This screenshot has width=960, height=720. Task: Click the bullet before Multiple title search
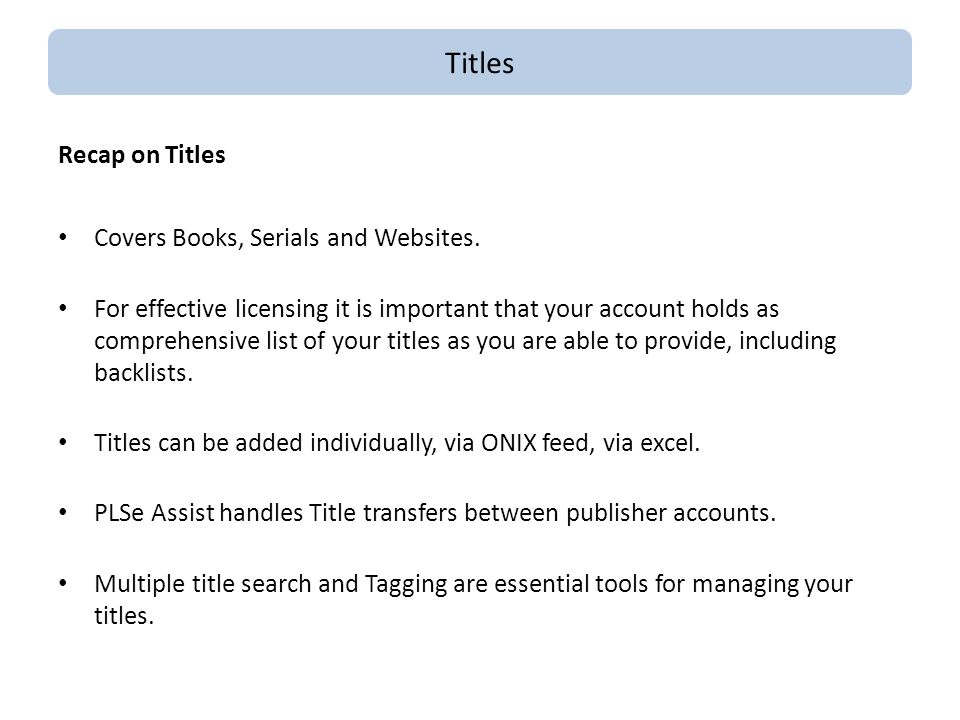63,583
